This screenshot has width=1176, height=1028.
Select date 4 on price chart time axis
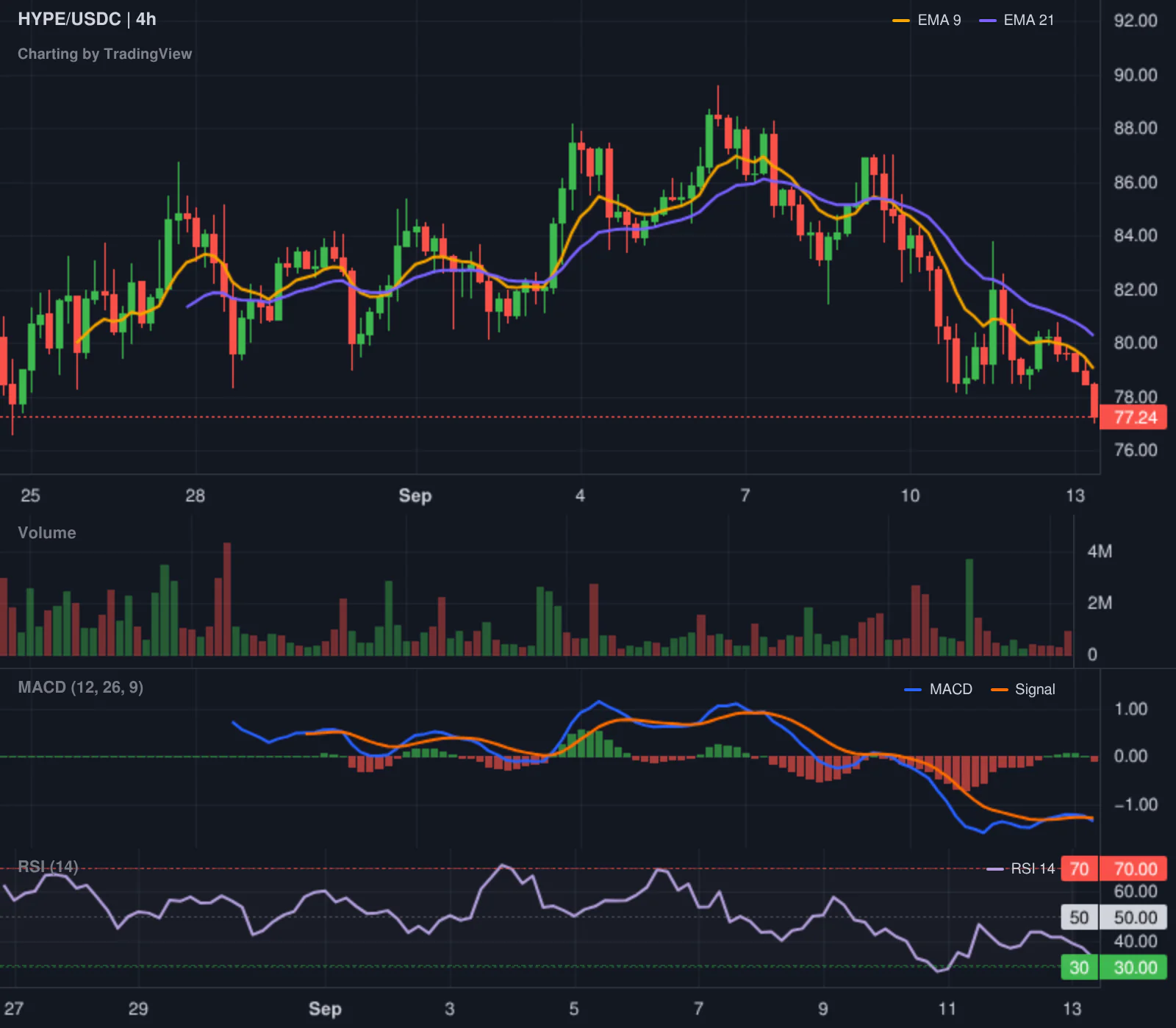click(x=580, y=496)
